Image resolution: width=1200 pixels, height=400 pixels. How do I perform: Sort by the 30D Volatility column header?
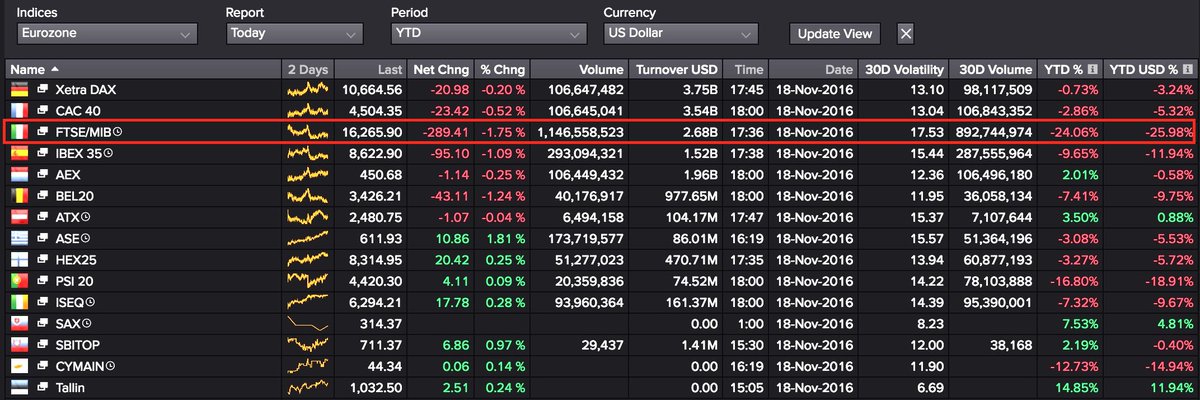pos(902,70)
